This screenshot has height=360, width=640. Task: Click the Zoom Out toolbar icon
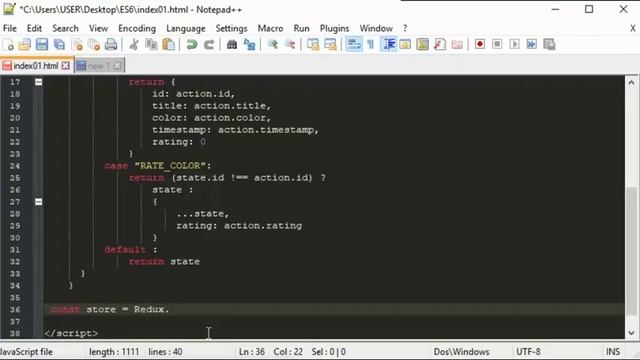[x=290, y=44]
